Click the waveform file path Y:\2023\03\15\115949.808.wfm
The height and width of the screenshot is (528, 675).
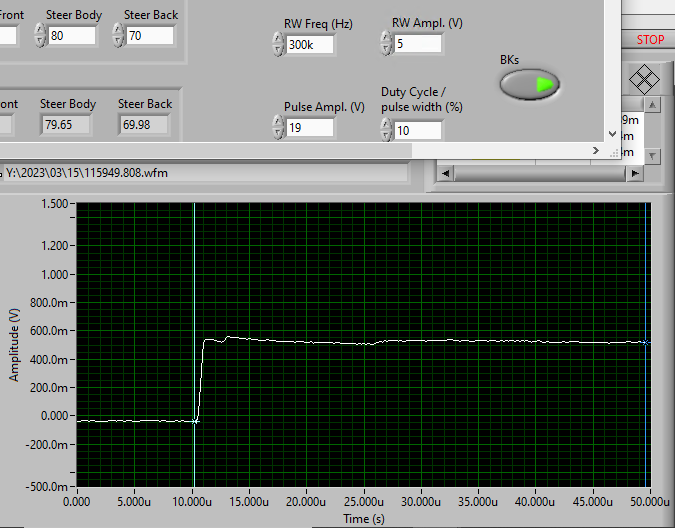click(87, 173)
